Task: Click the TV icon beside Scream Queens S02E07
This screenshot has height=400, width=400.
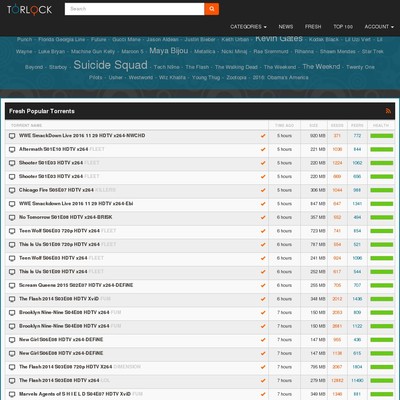Action: click(12, 286)
